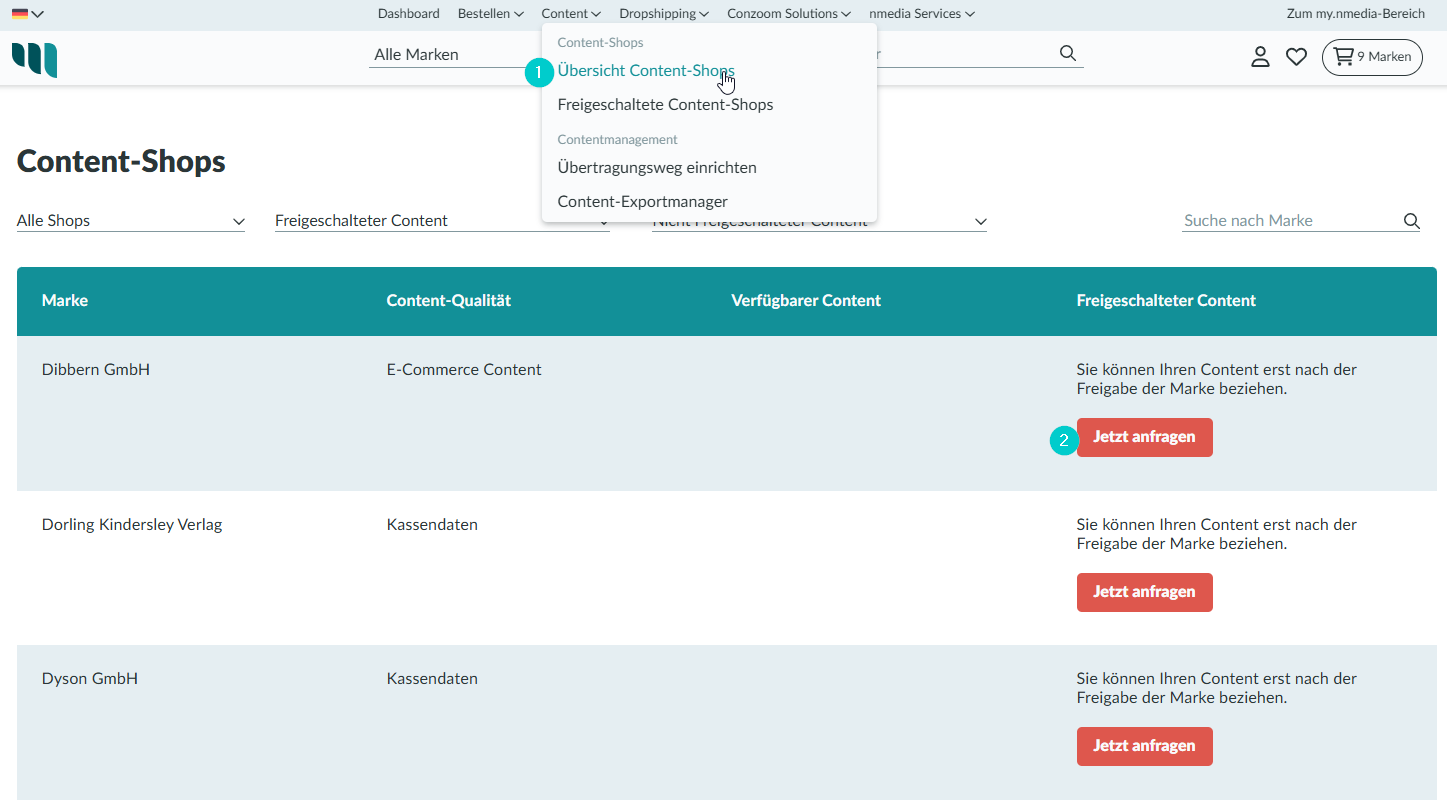Open the cart showing 9 Marken
Screen dimensions: 1447x806
(1372, 57)
